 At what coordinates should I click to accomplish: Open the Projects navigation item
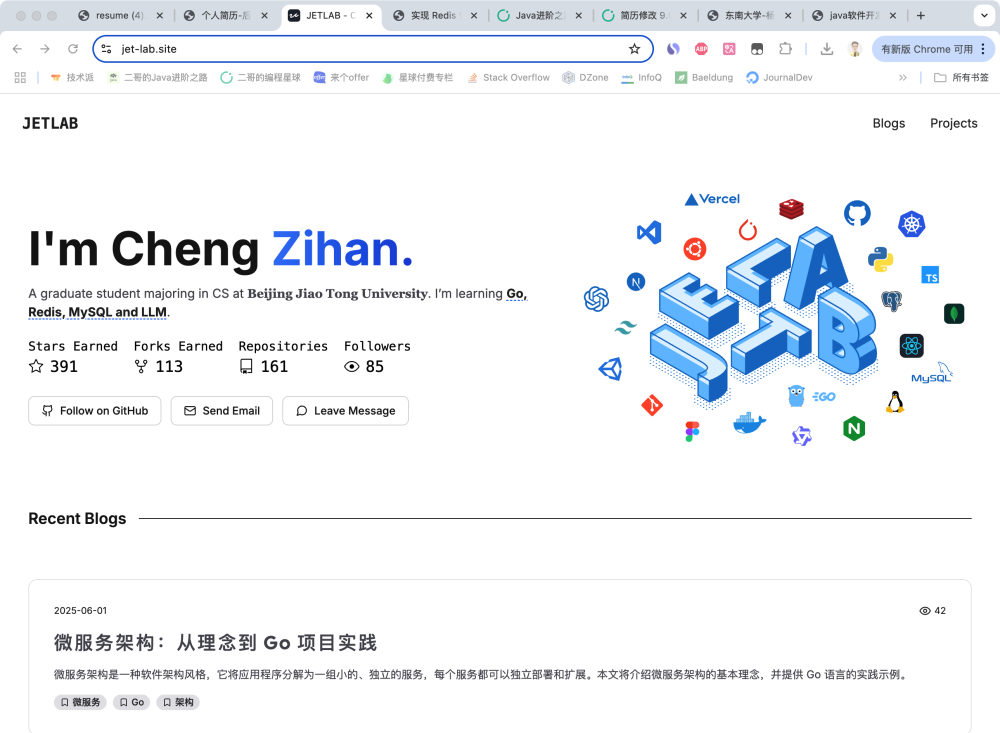(953, 123)
